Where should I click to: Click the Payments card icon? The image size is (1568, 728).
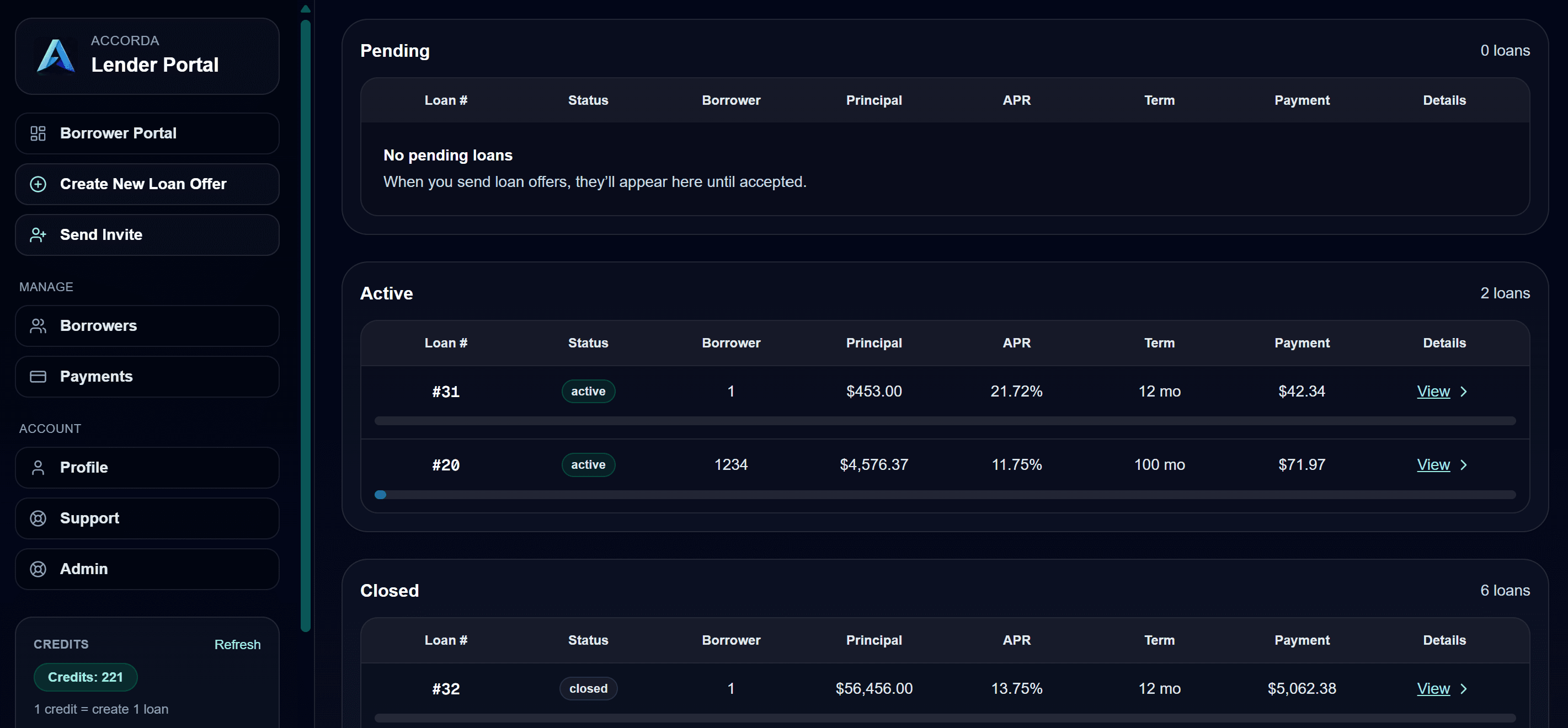point(38,377)
